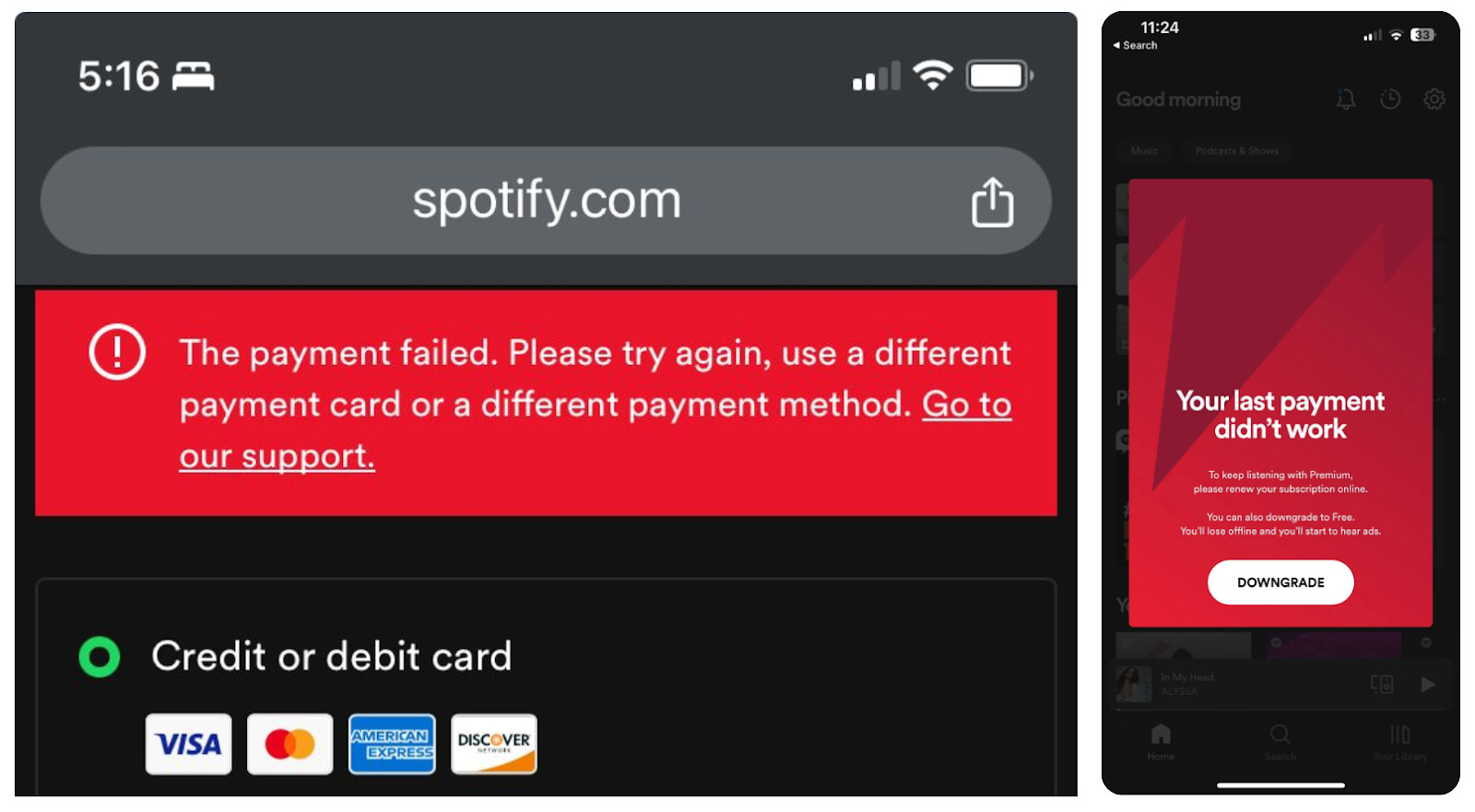Tap the progress bar under the mini player

pos(1280,709)
